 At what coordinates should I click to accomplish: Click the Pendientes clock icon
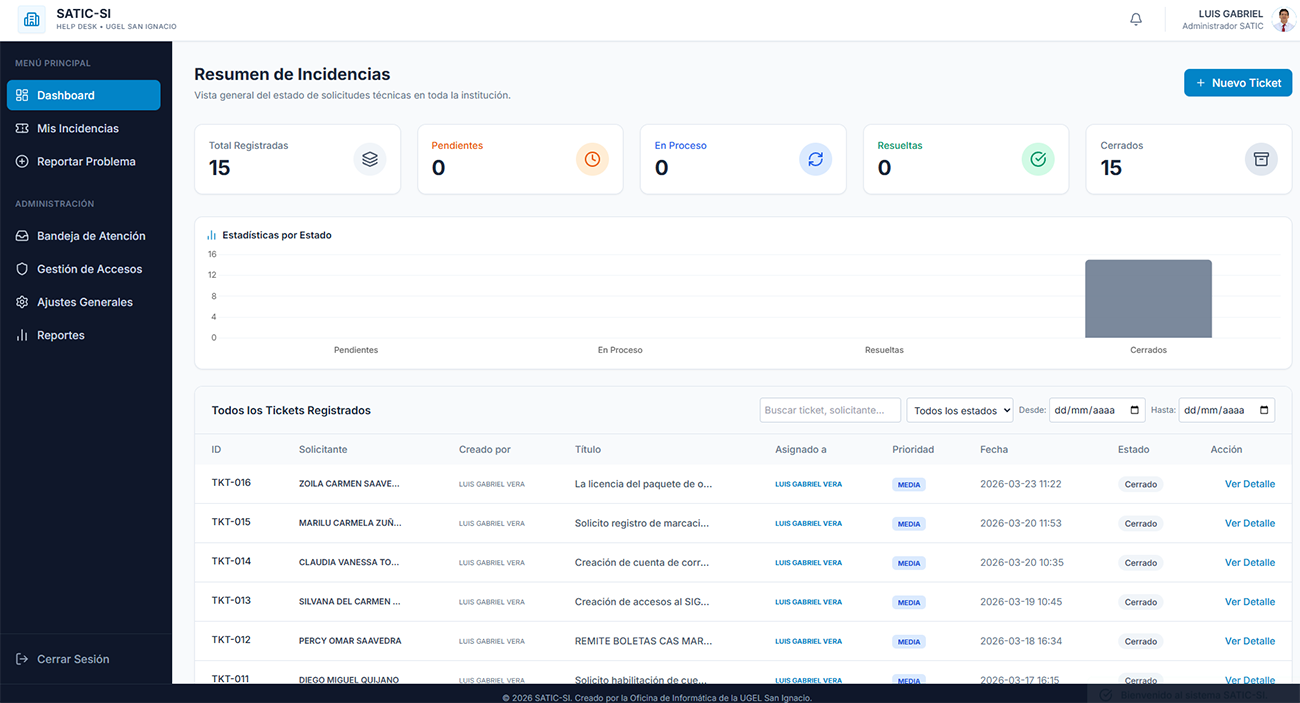click(x=592, y=159)
